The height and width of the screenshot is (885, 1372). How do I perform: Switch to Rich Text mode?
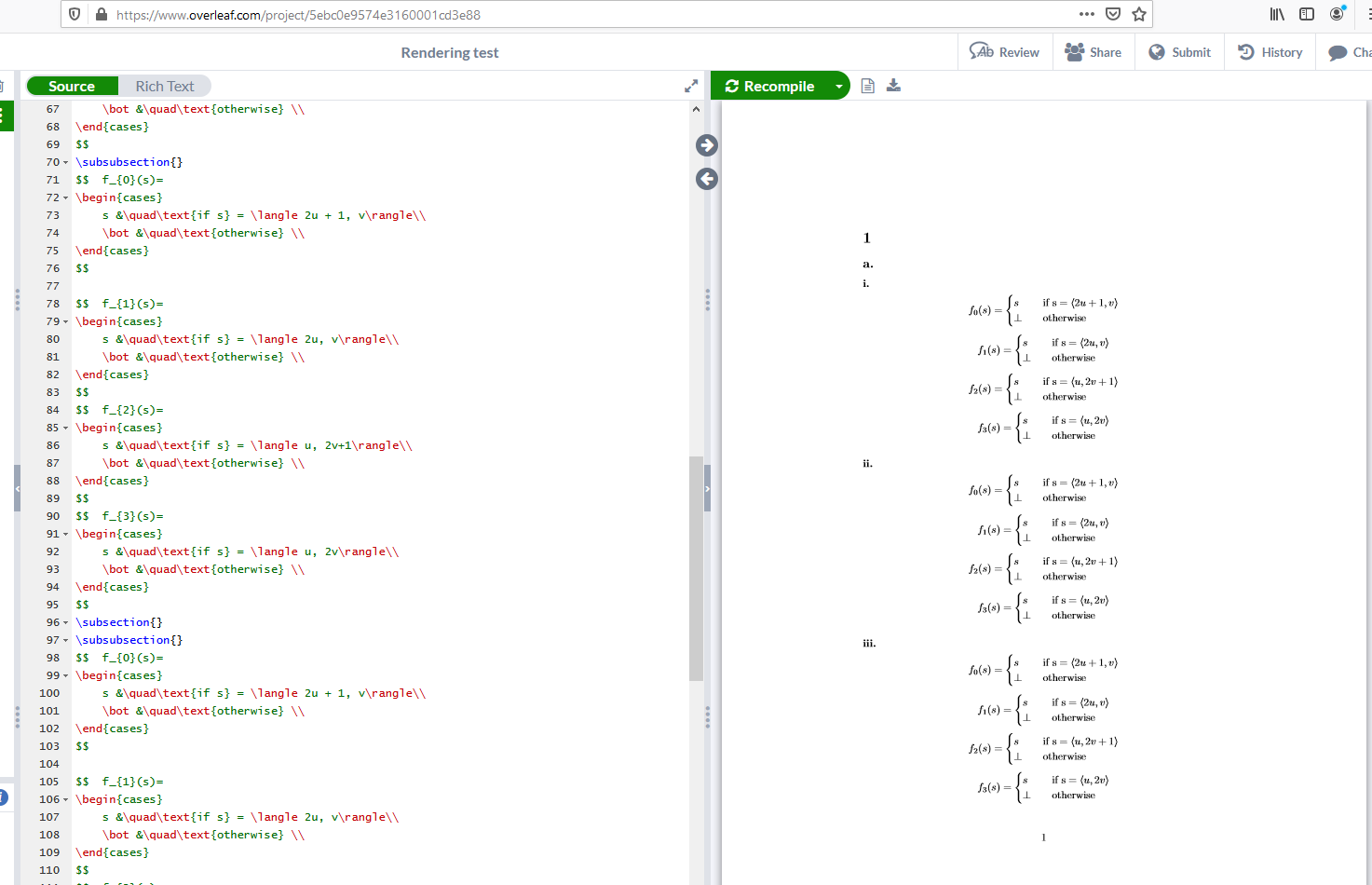coord(164,85)
